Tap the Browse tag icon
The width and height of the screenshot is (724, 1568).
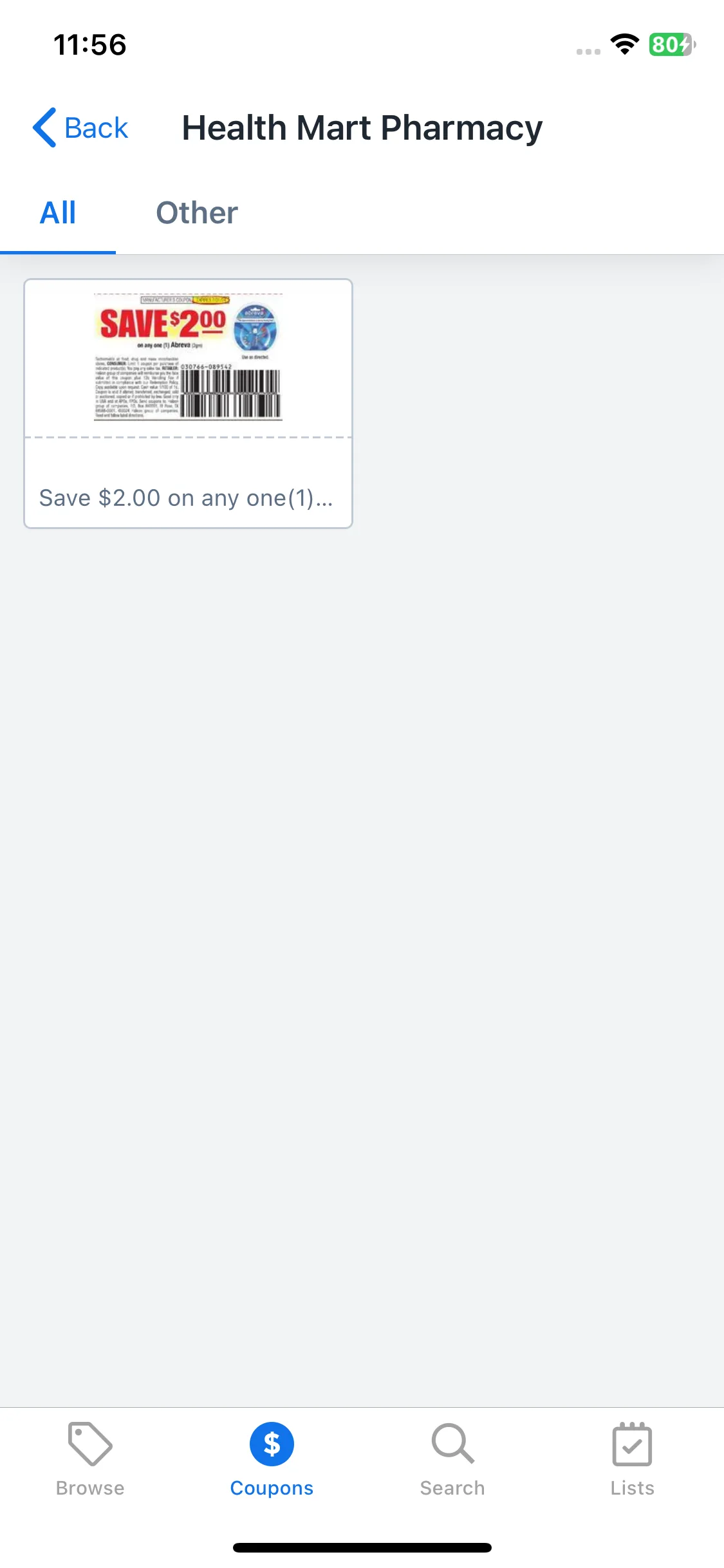tap(90, 1444)
